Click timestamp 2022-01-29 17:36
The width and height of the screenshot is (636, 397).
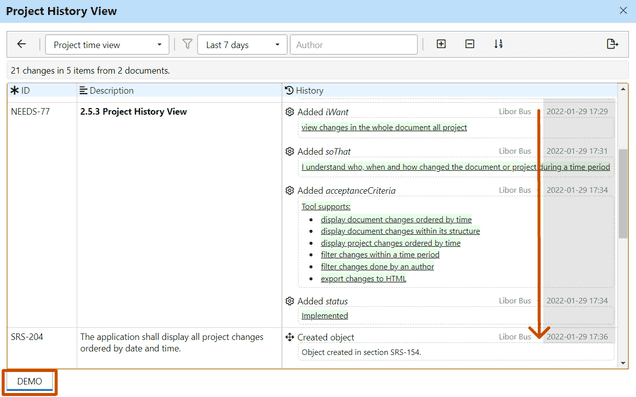click(577, 337)
